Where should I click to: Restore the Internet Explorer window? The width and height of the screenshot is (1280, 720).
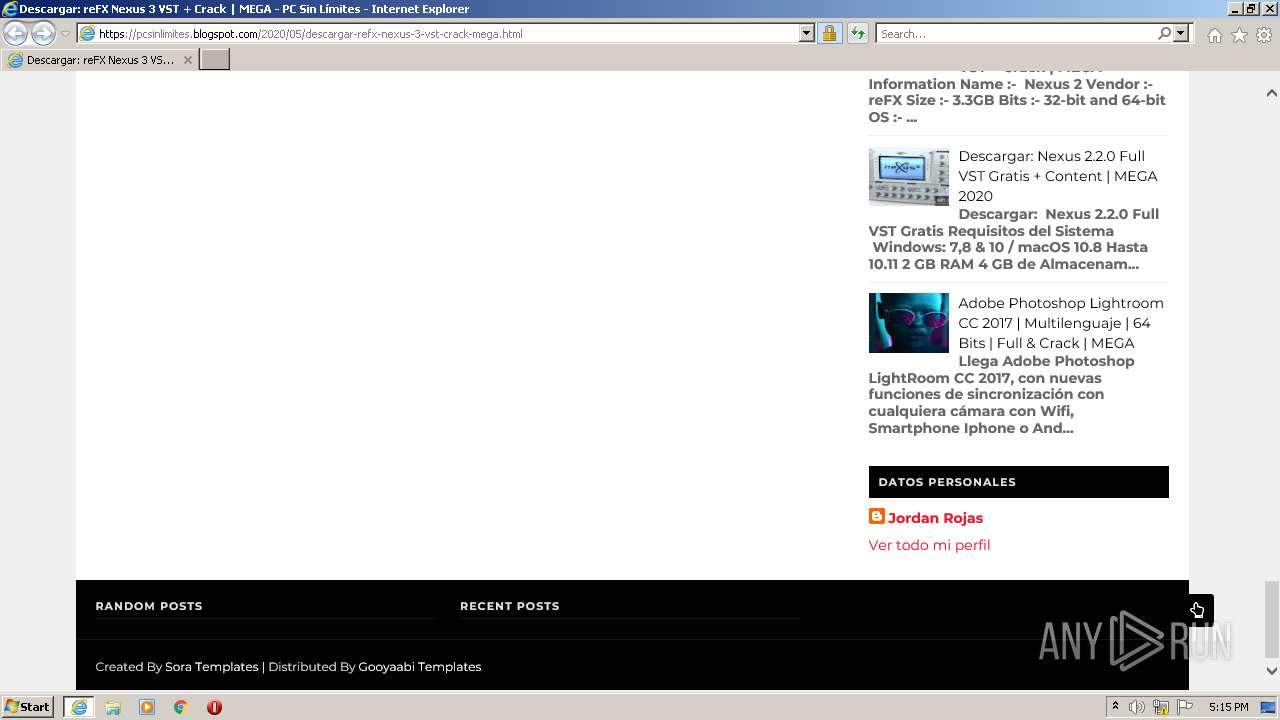(x=1250, y=9)
